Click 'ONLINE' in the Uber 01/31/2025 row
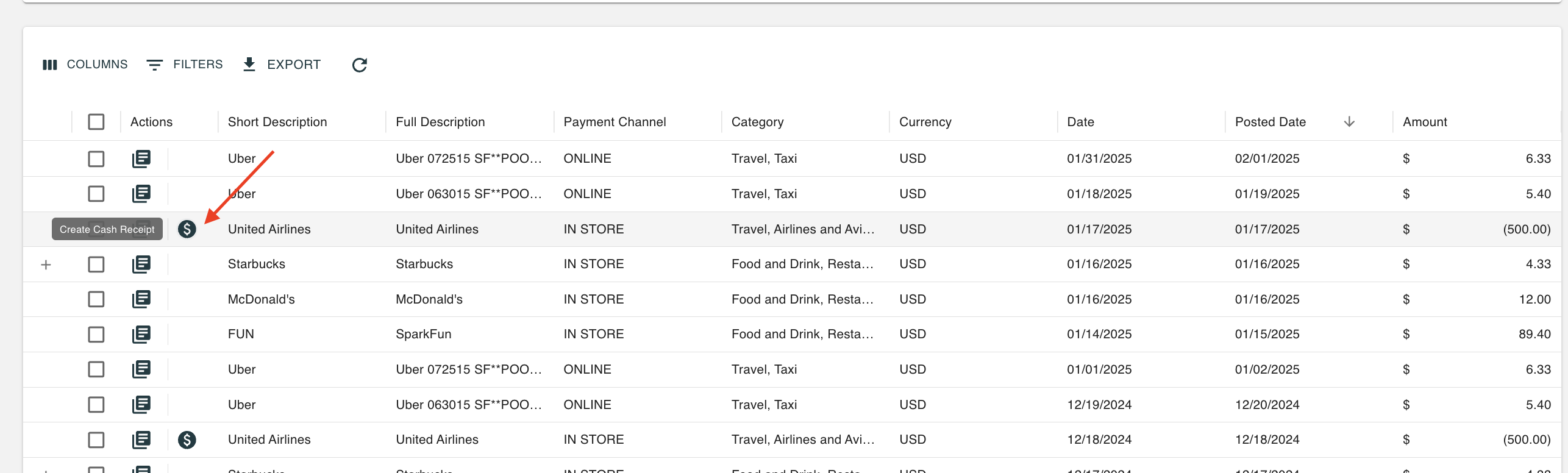The height and width of the screenshot is (473, 1568). point(587,158)
